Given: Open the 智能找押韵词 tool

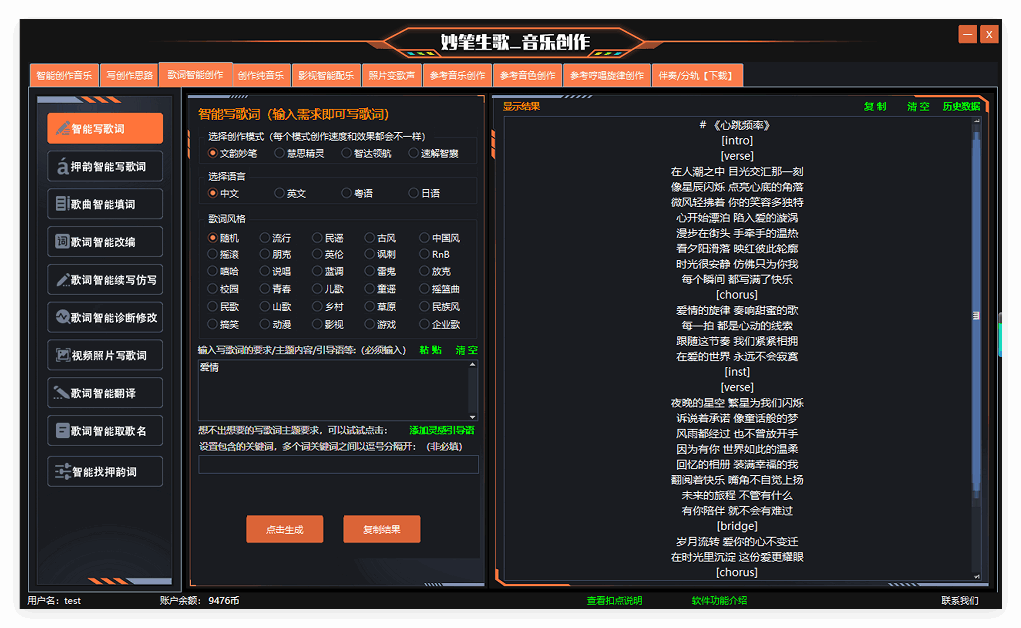Looking at the screenshot, I should [105, 471].
